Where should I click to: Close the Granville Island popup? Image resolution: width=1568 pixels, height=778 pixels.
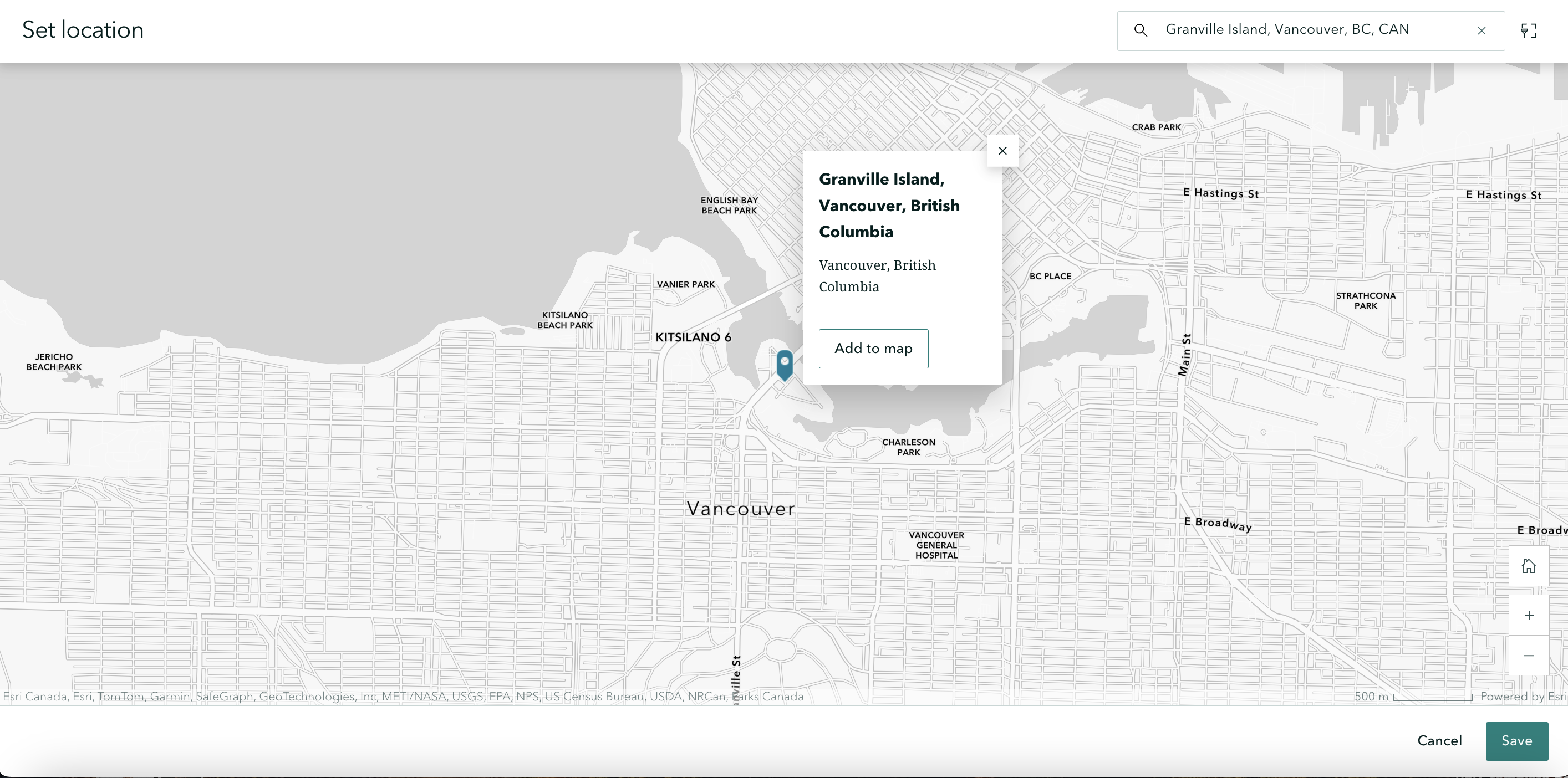click(1002, 151)
